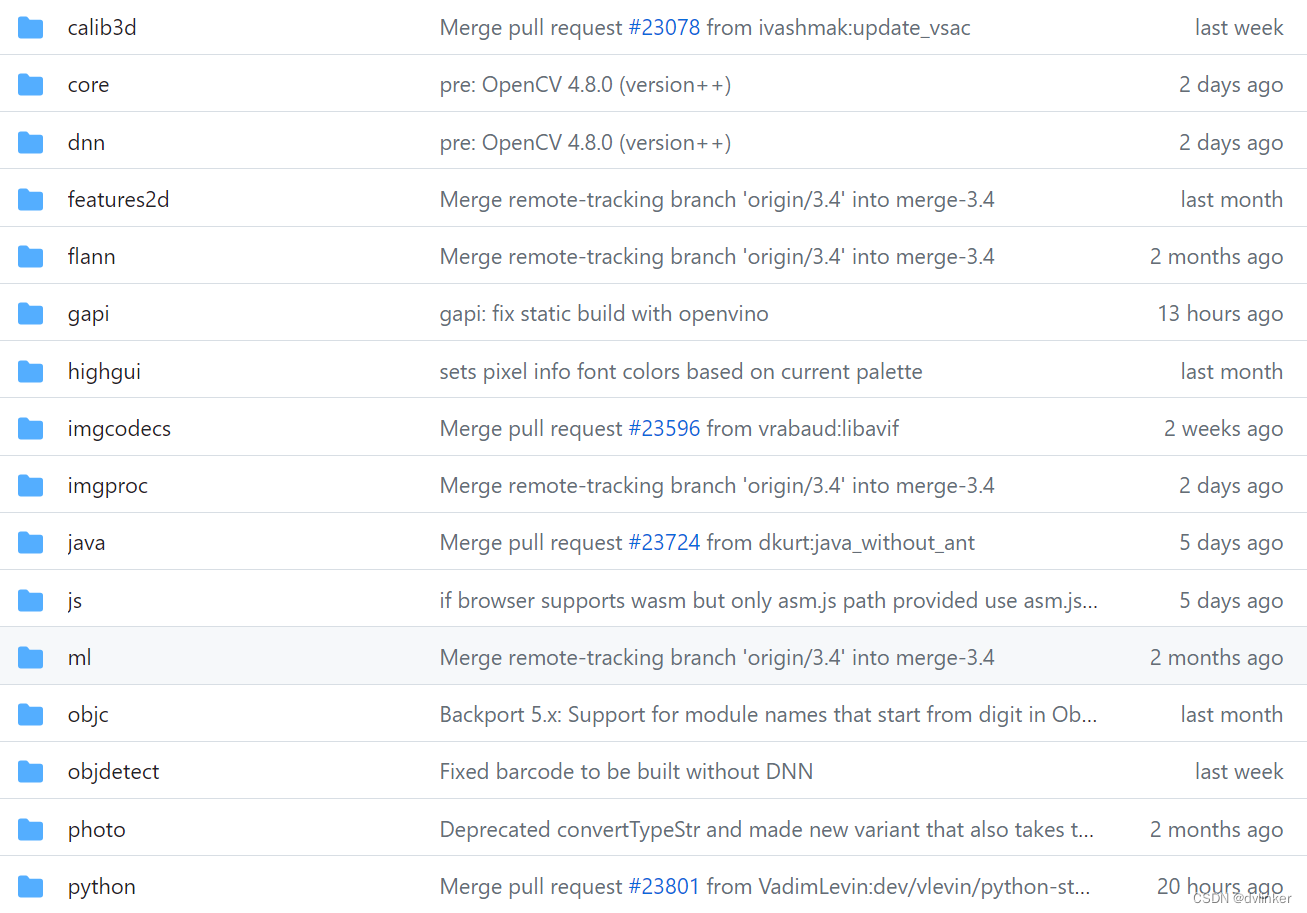Click the java folder icon
1307x913 pixels.
[31, 543]
